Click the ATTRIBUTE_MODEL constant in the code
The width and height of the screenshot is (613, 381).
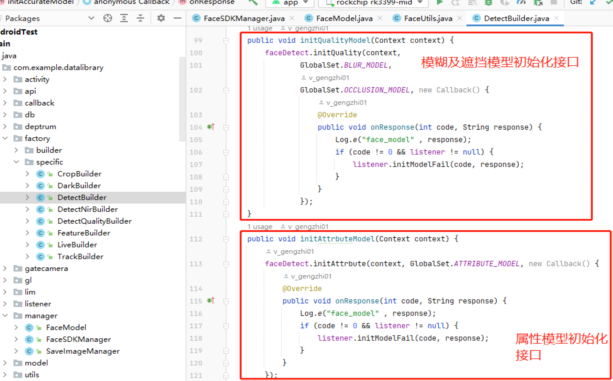click(x=487, y=264)
